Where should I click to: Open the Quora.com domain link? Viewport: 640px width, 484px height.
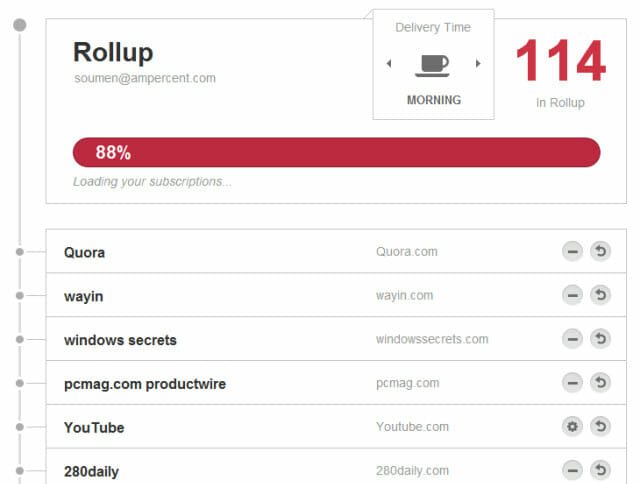(x=407, y=251)
